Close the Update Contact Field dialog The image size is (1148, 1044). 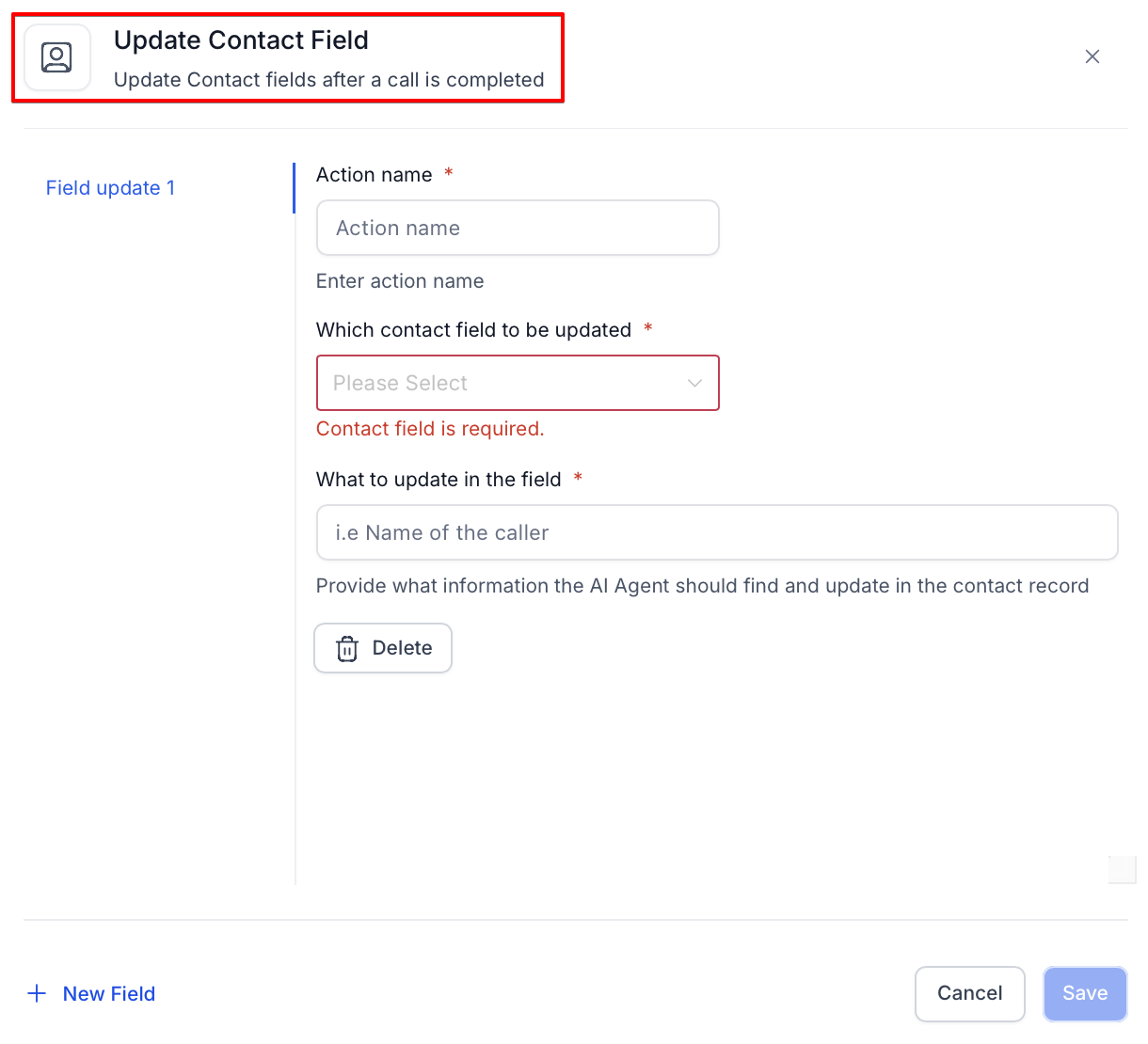(1092, 56)
